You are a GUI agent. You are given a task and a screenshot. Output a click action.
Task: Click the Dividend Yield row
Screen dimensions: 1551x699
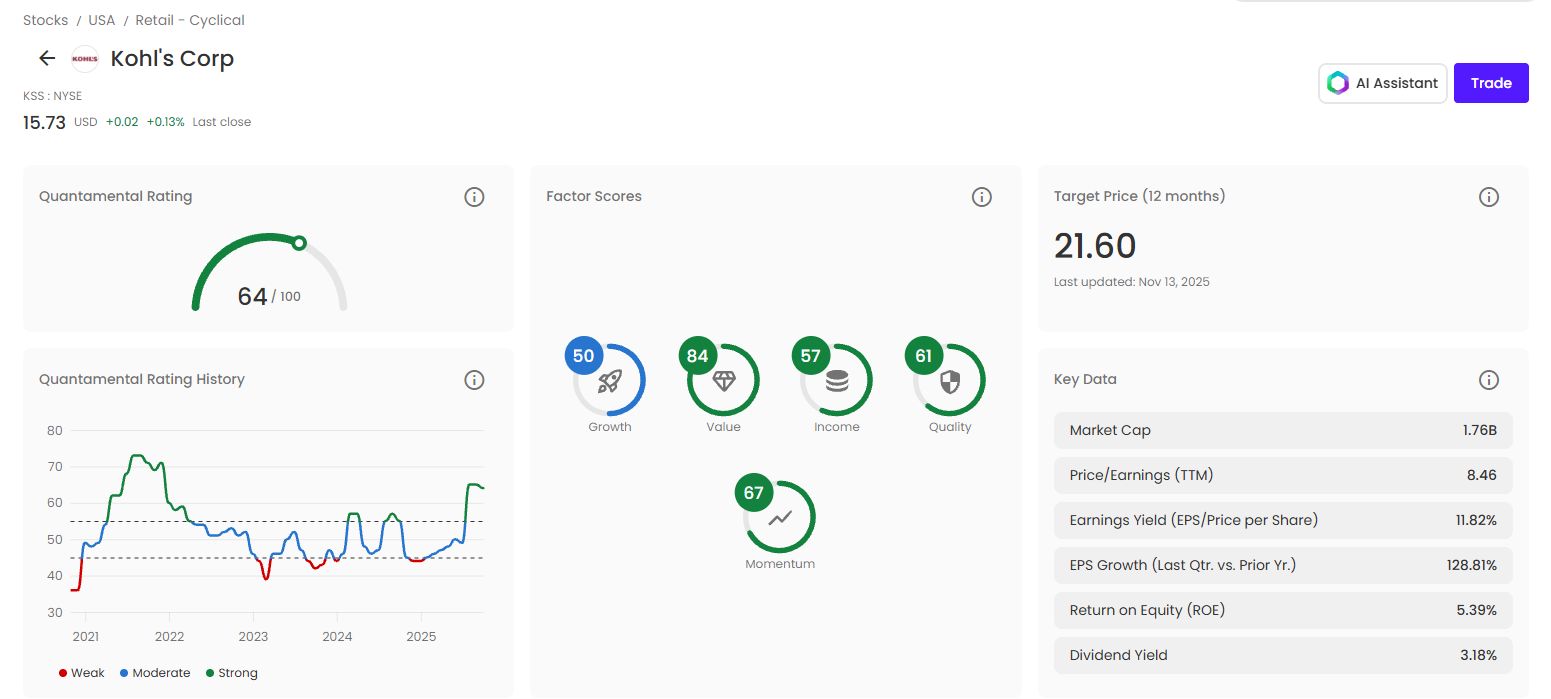[x=1283, y=655]
